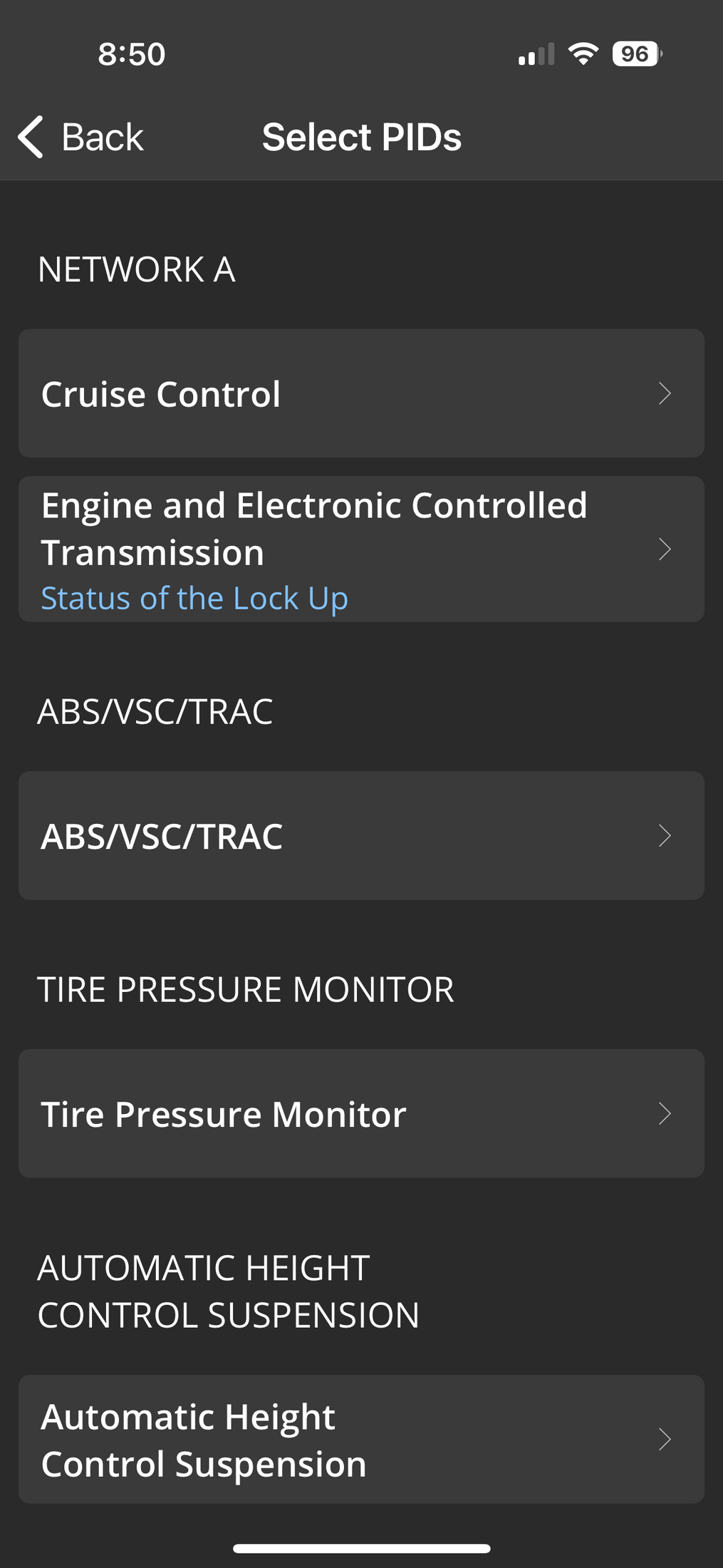The width and height of the screenshot is (723, 1568).
Task: Open the Tire Pressure Monitor row
Action: tap(361, 1113)
